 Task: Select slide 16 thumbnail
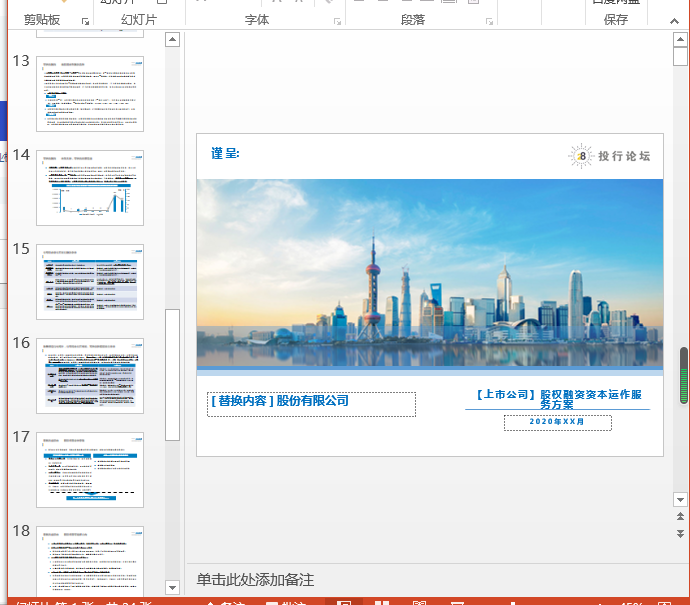tap(90, 376)
